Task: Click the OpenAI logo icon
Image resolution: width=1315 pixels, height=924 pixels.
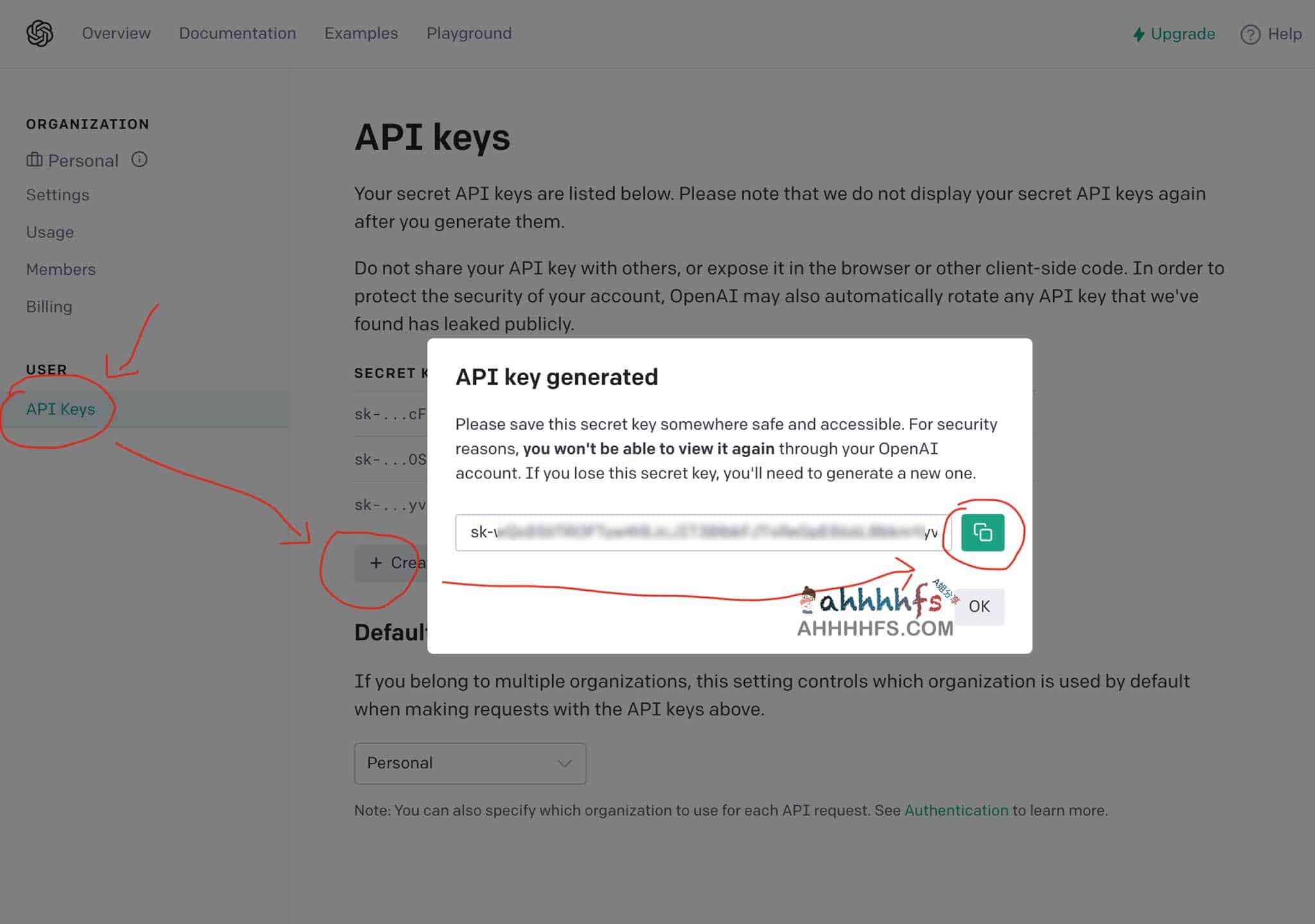Action: pyautogui.click(x=39, y=33)
